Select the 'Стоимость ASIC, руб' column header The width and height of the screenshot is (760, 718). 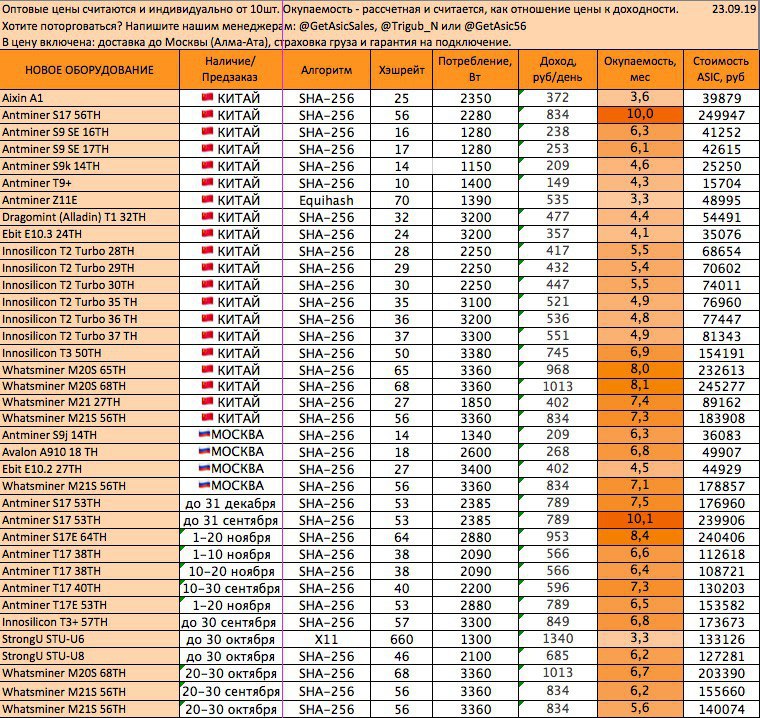point(721,70)
